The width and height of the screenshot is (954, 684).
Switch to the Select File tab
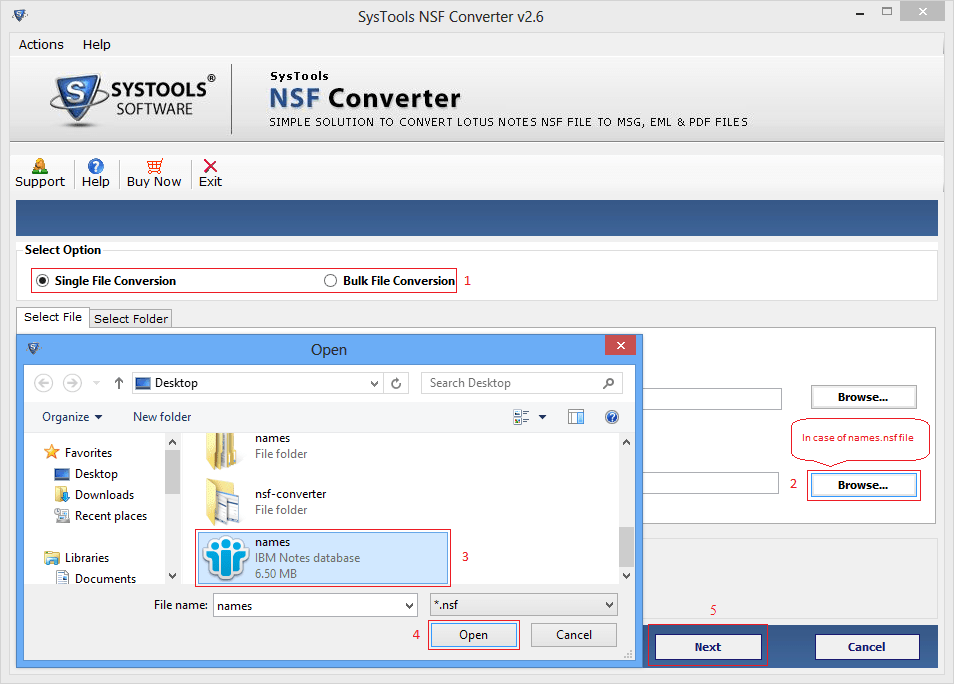point(53,317)
